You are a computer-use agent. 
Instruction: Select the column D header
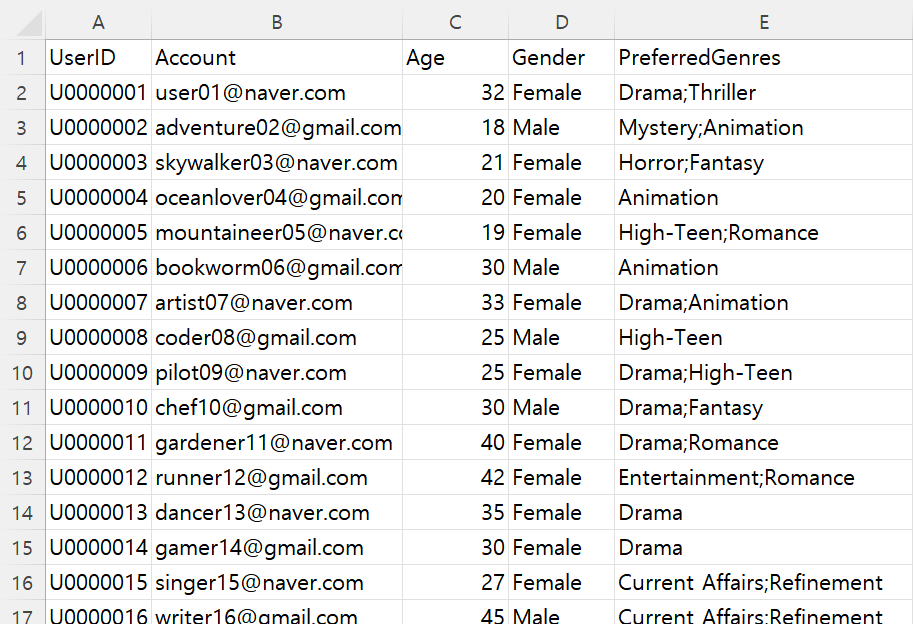point(561,22)
